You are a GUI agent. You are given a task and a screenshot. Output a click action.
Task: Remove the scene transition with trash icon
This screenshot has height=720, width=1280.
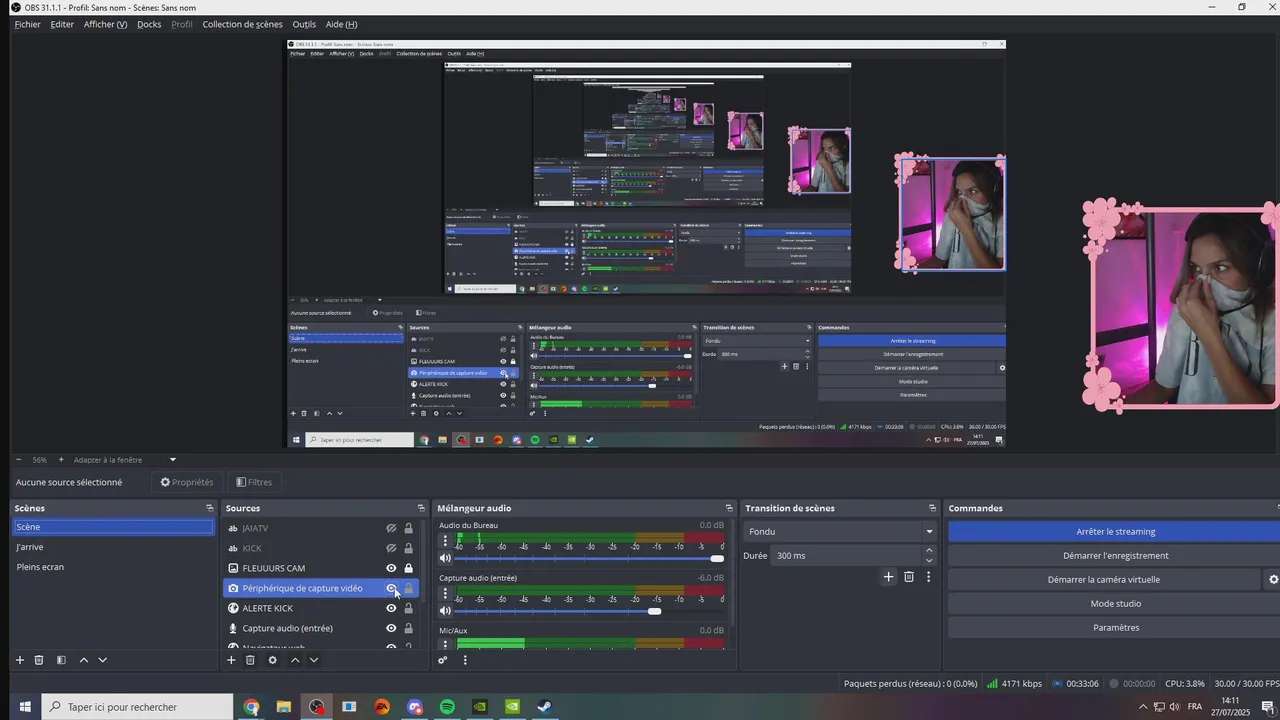coord(909,577)
